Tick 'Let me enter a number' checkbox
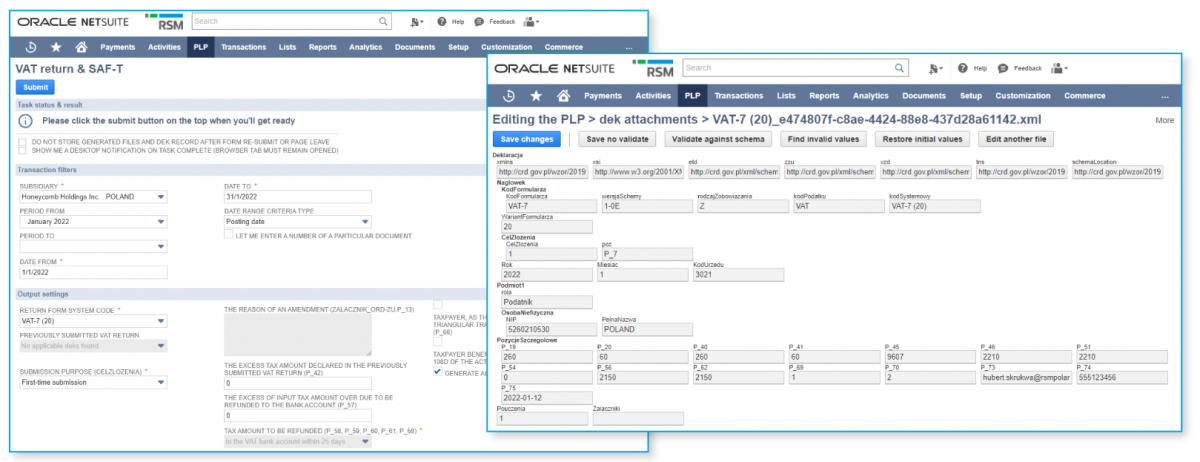The height and width of the screenshot is (462, 1200). pyautogui.click(x=229, y=234)
